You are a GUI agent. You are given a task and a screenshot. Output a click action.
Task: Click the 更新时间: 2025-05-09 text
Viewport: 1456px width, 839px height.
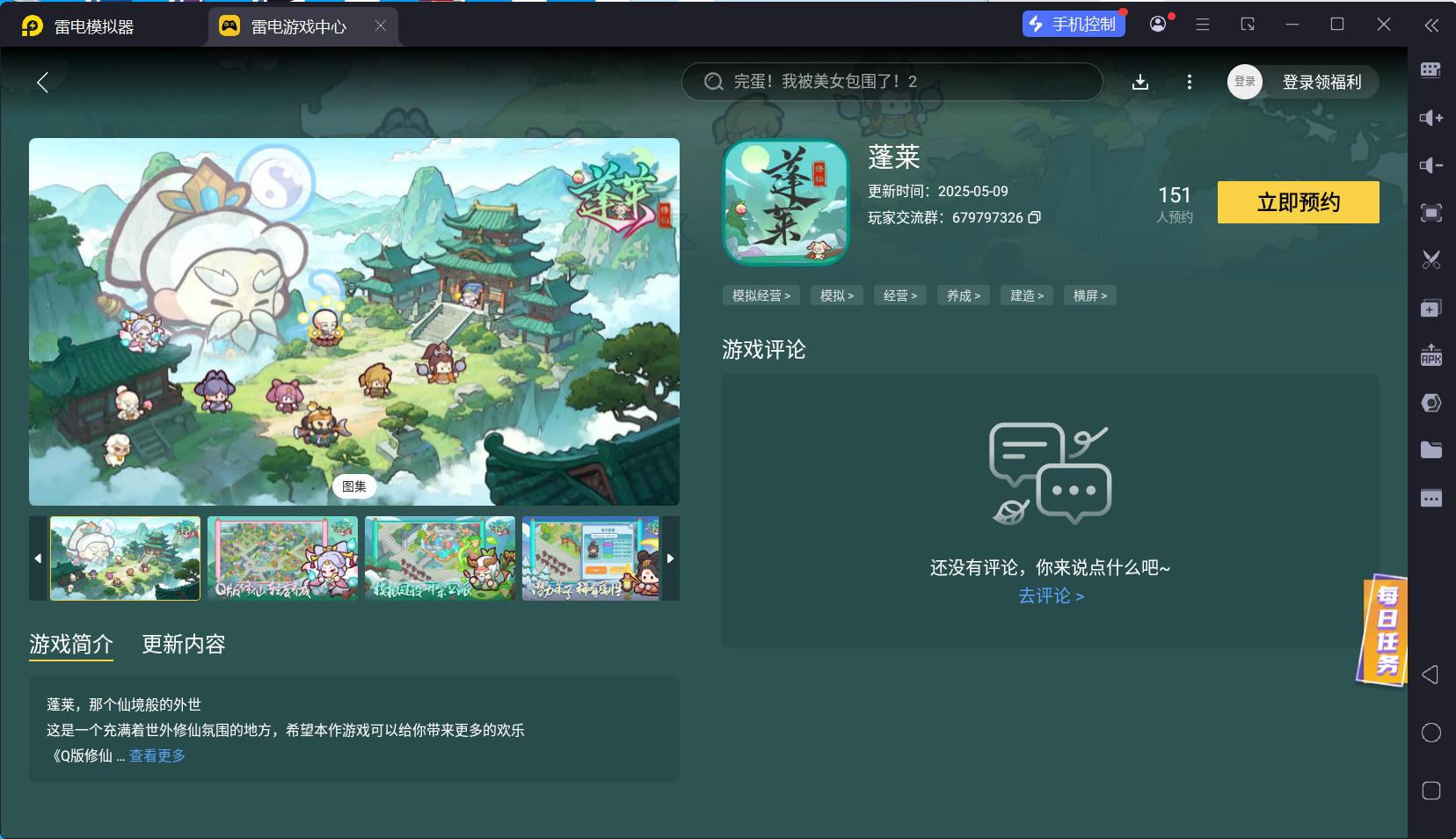pyautogui.click(x=938, y=191)
